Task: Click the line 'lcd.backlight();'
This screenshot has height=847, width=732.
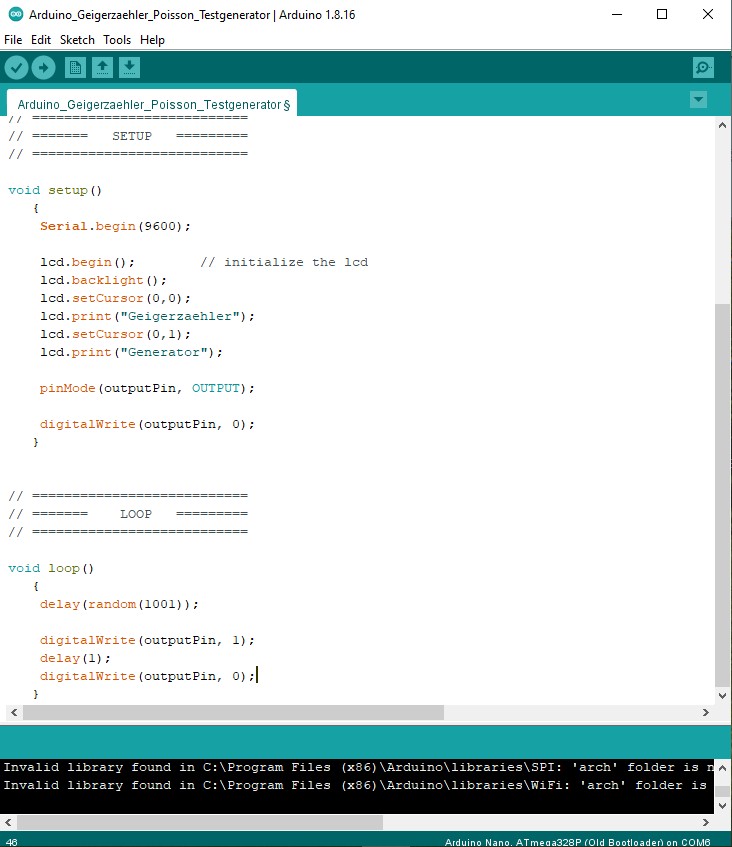Action: [x=103, y=280]
